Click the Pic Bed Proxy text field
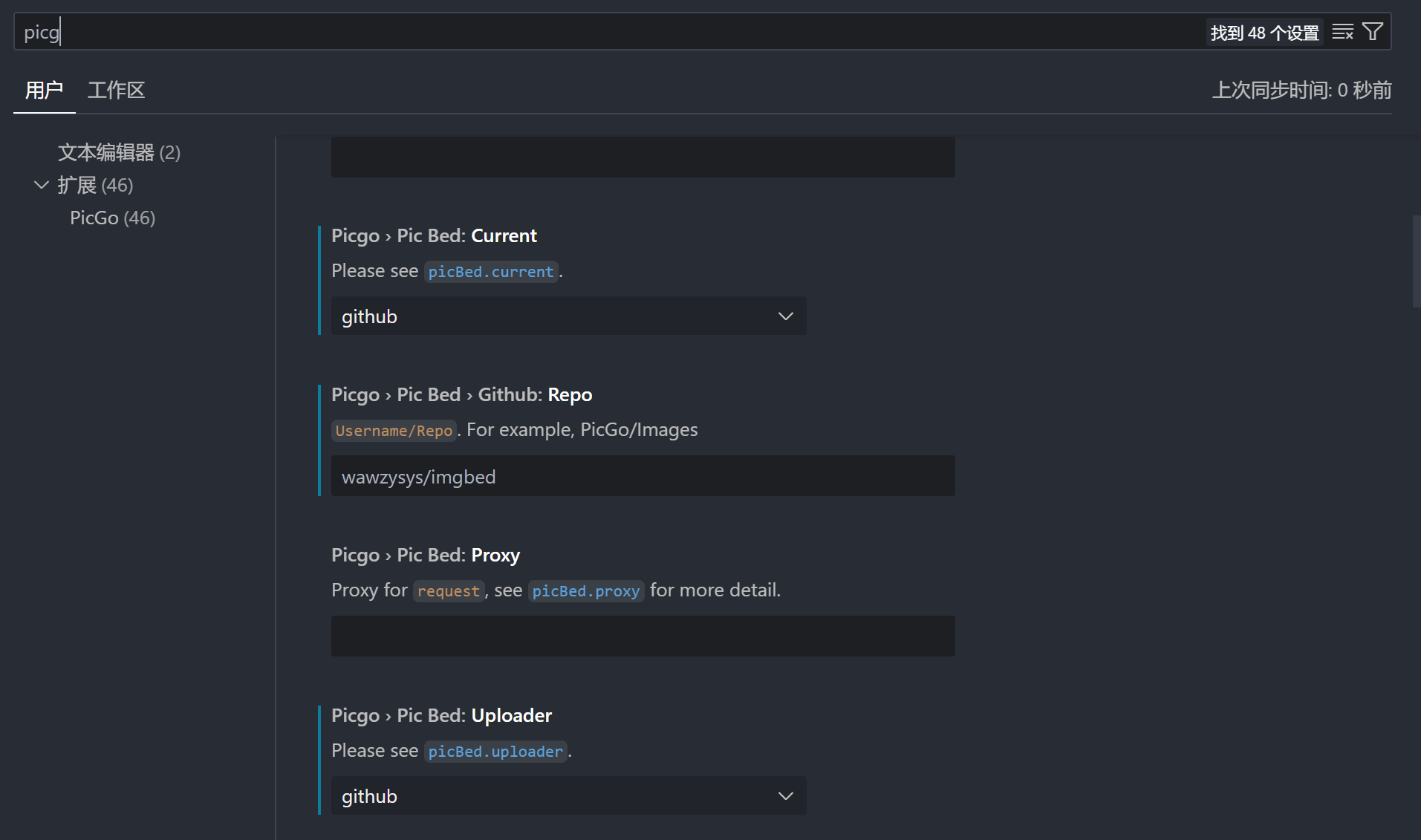Screen dimensions: 1421x840 (x=643, y=636)
